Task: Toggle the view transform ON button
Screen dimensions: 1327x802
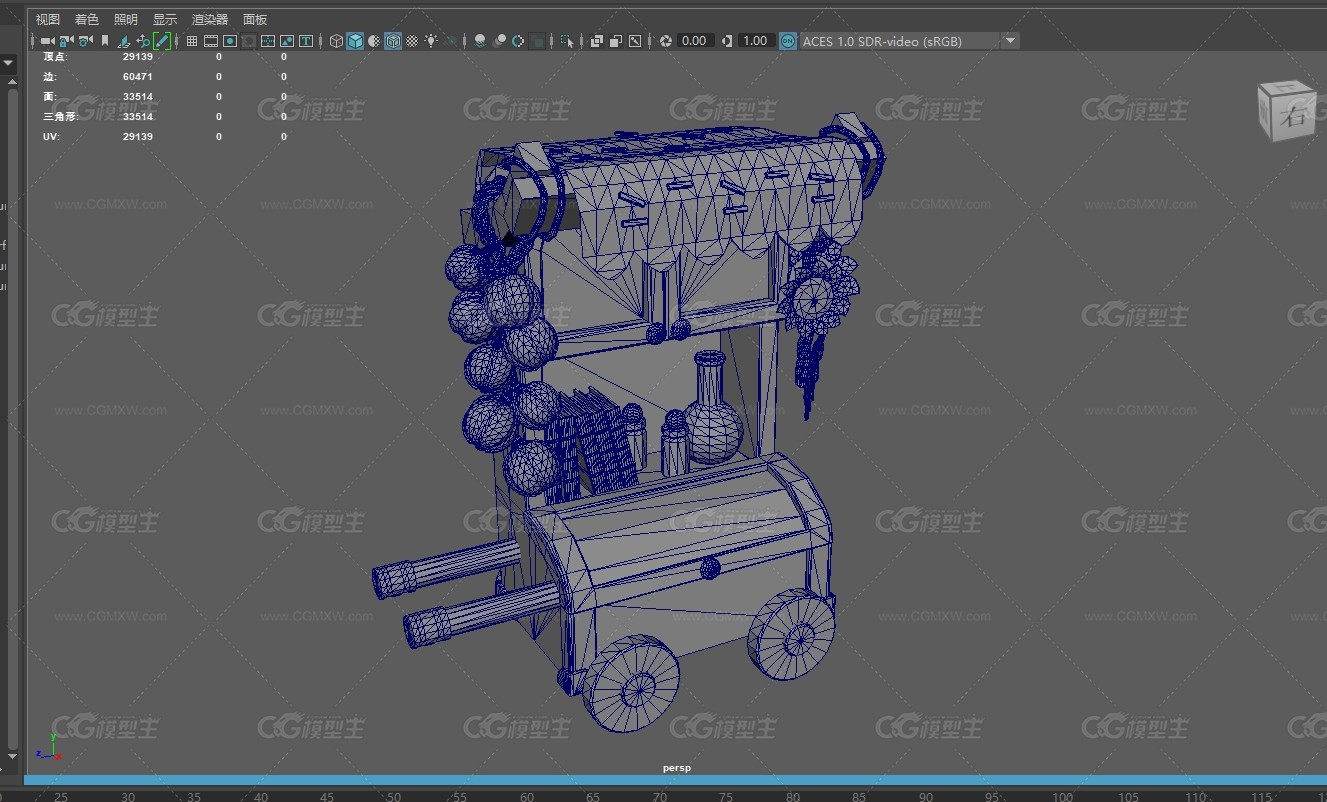Action: tap(788, 41)
